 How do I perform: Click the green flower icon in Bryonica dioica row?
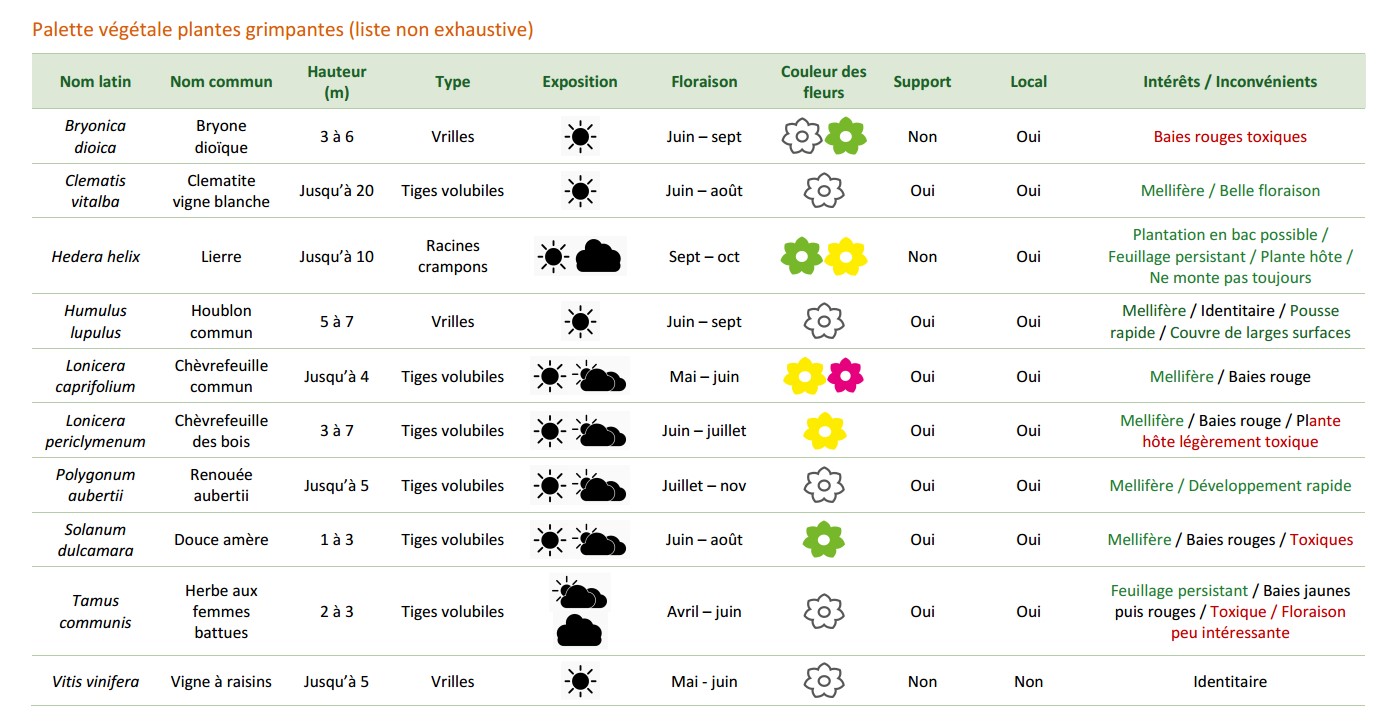pos(846,136)
